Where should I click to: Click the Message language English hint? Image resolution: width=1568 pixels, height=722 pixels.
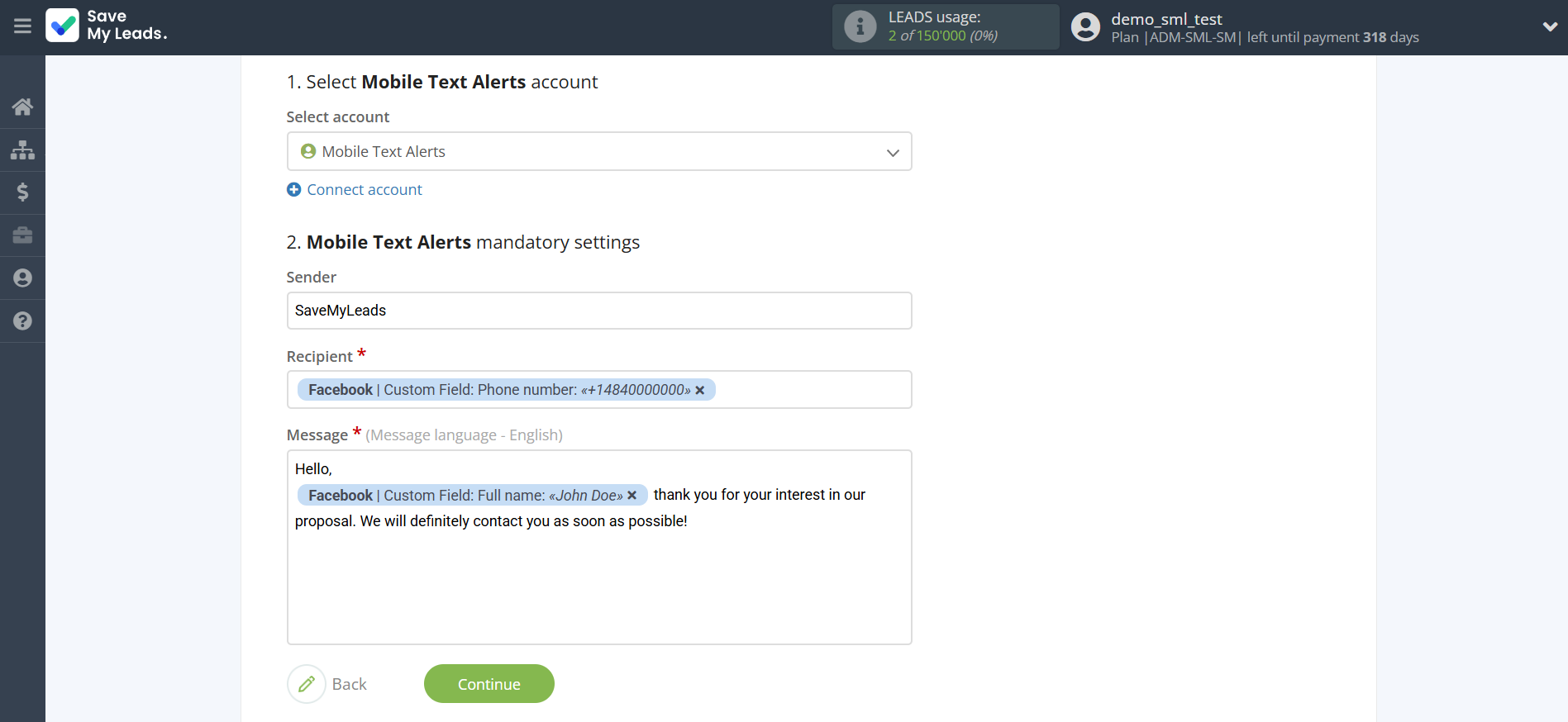tap(464, 435)
